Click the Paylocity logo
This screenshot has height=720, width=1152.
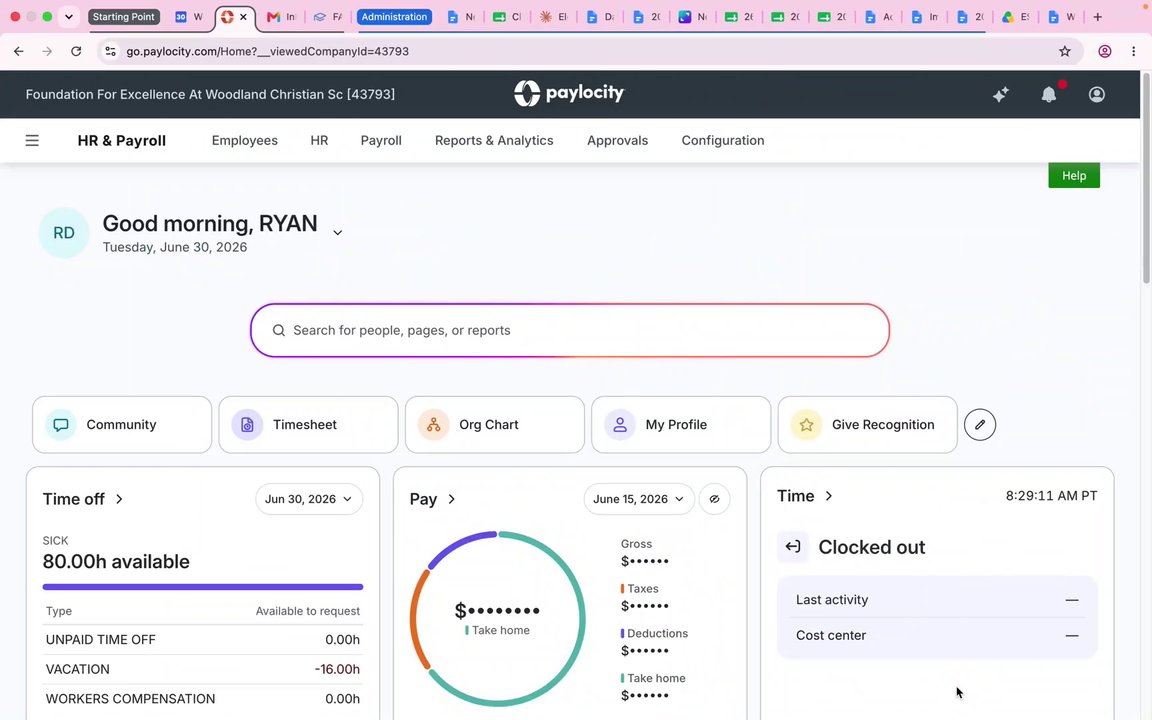pos(569,93)
